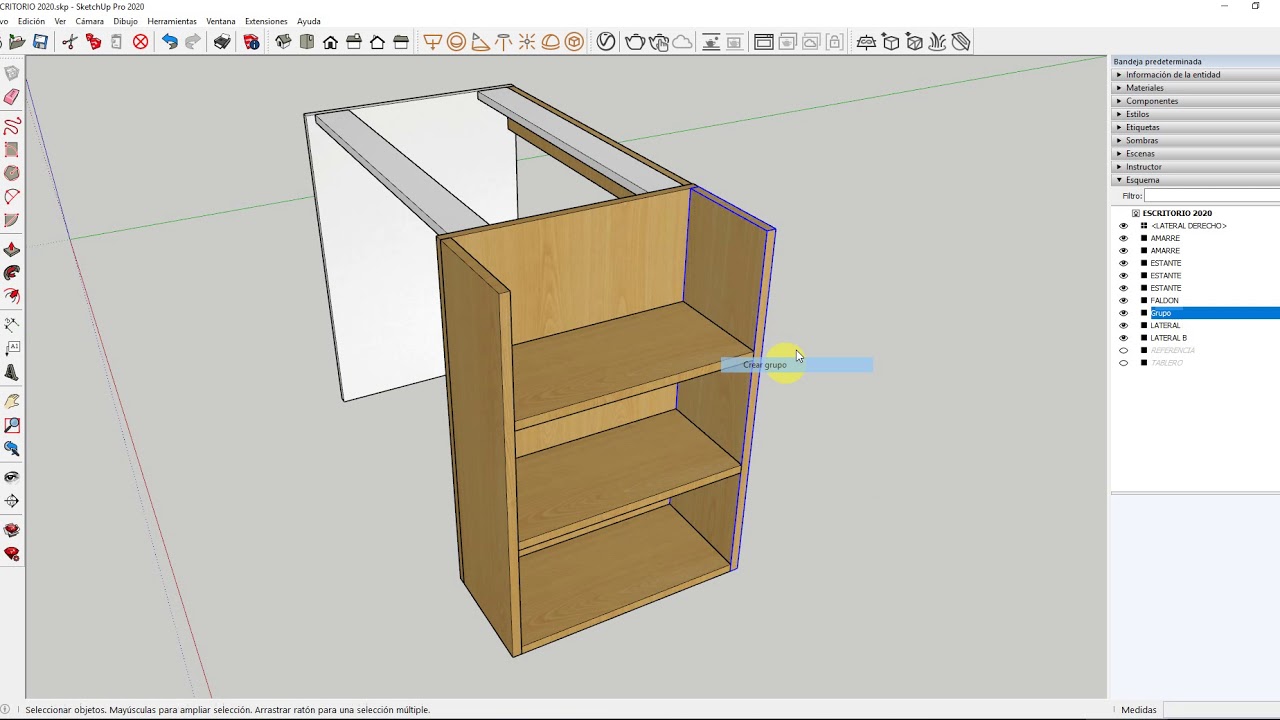Hide the FALDON item via eye icon
Image resolution: width=1280 pixels, height=720 pixels.
point(1123,301)
